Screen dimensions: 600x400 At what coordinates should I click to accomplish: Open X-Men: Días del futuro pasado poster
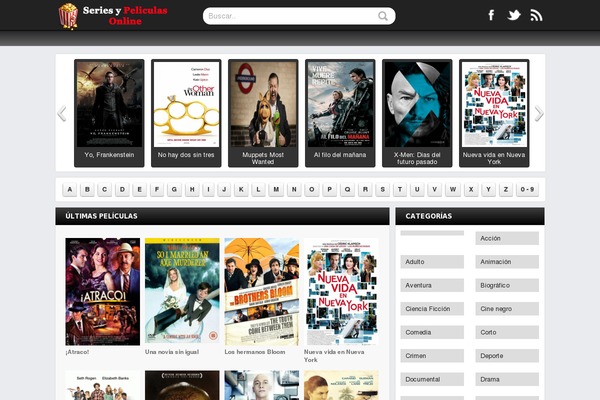(417, 104)
